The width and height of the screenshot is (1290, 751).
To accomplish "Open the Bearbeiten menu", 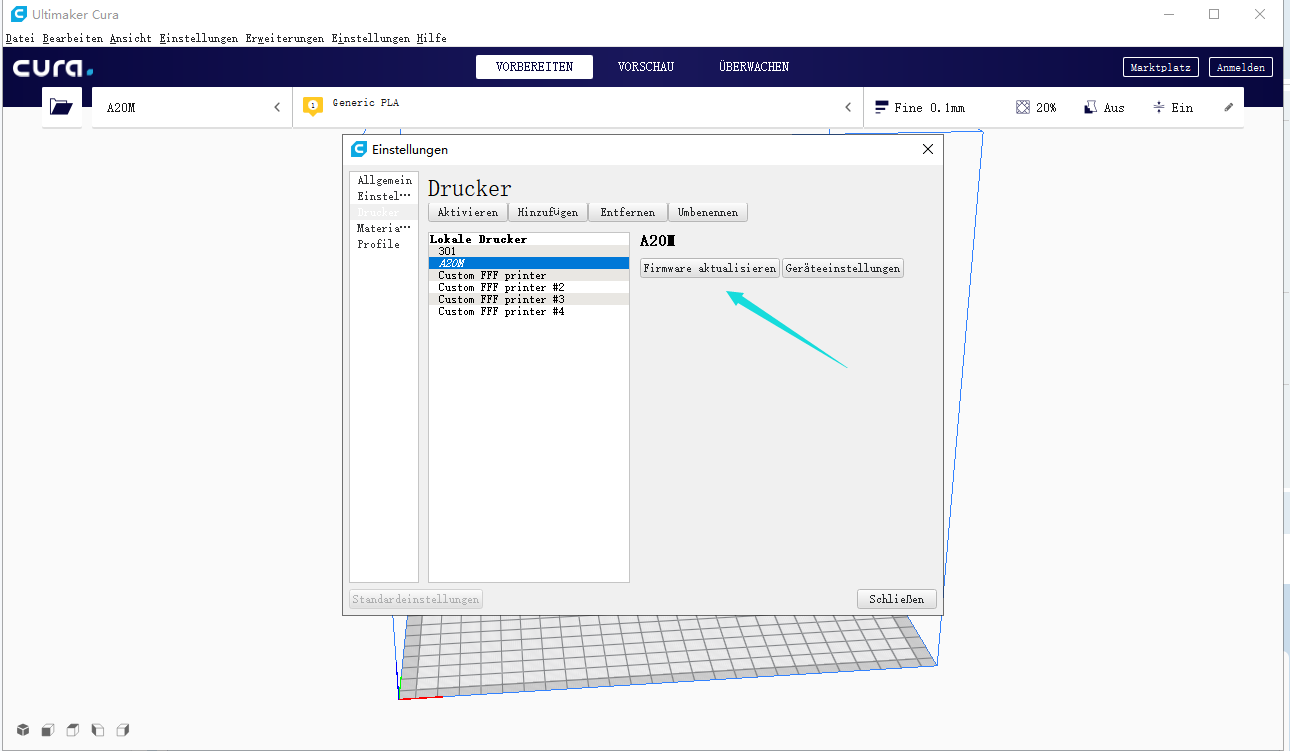I will 73,38.
